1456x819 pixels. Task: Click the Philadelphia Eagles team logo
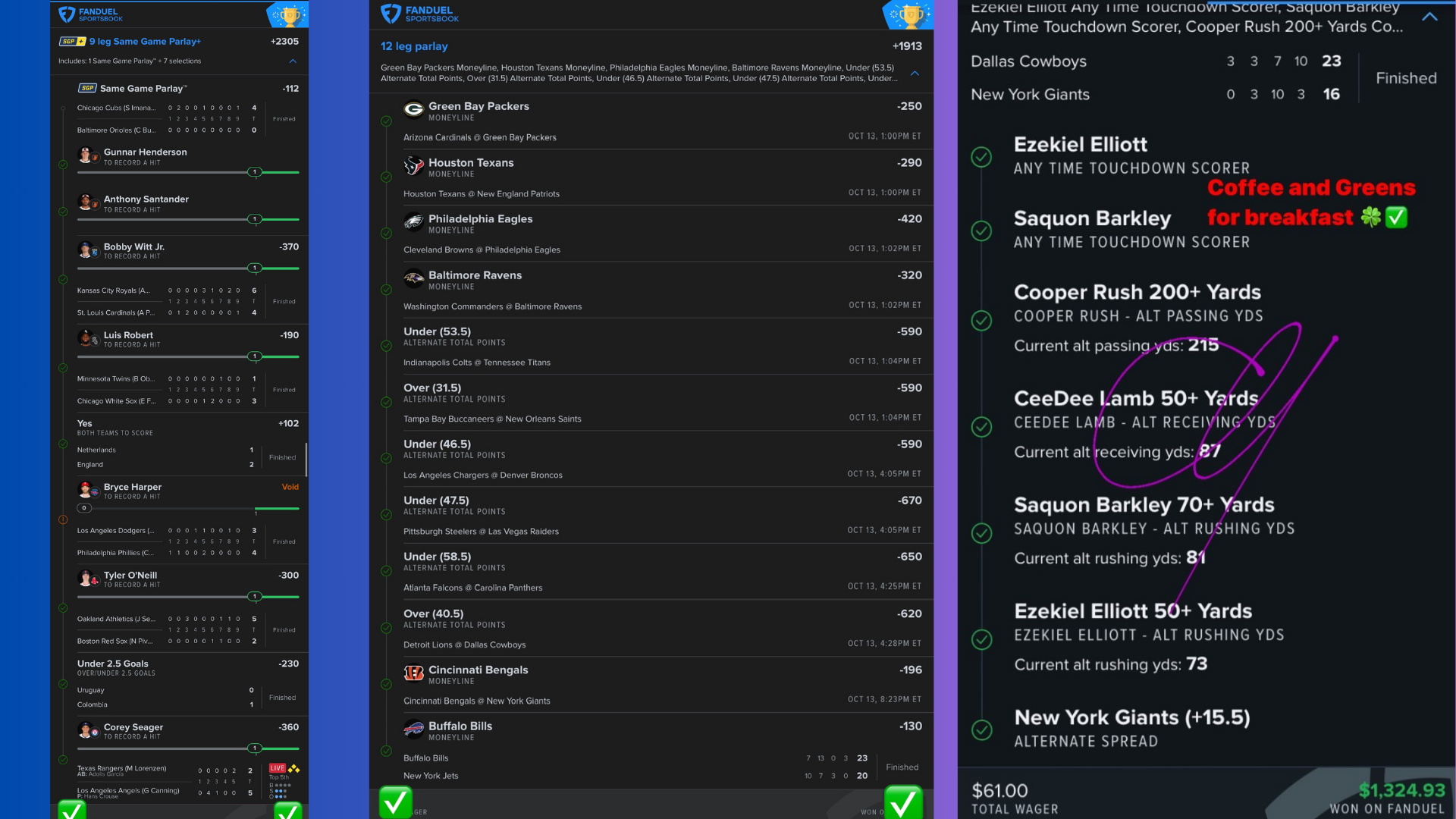tap(413, 222)
